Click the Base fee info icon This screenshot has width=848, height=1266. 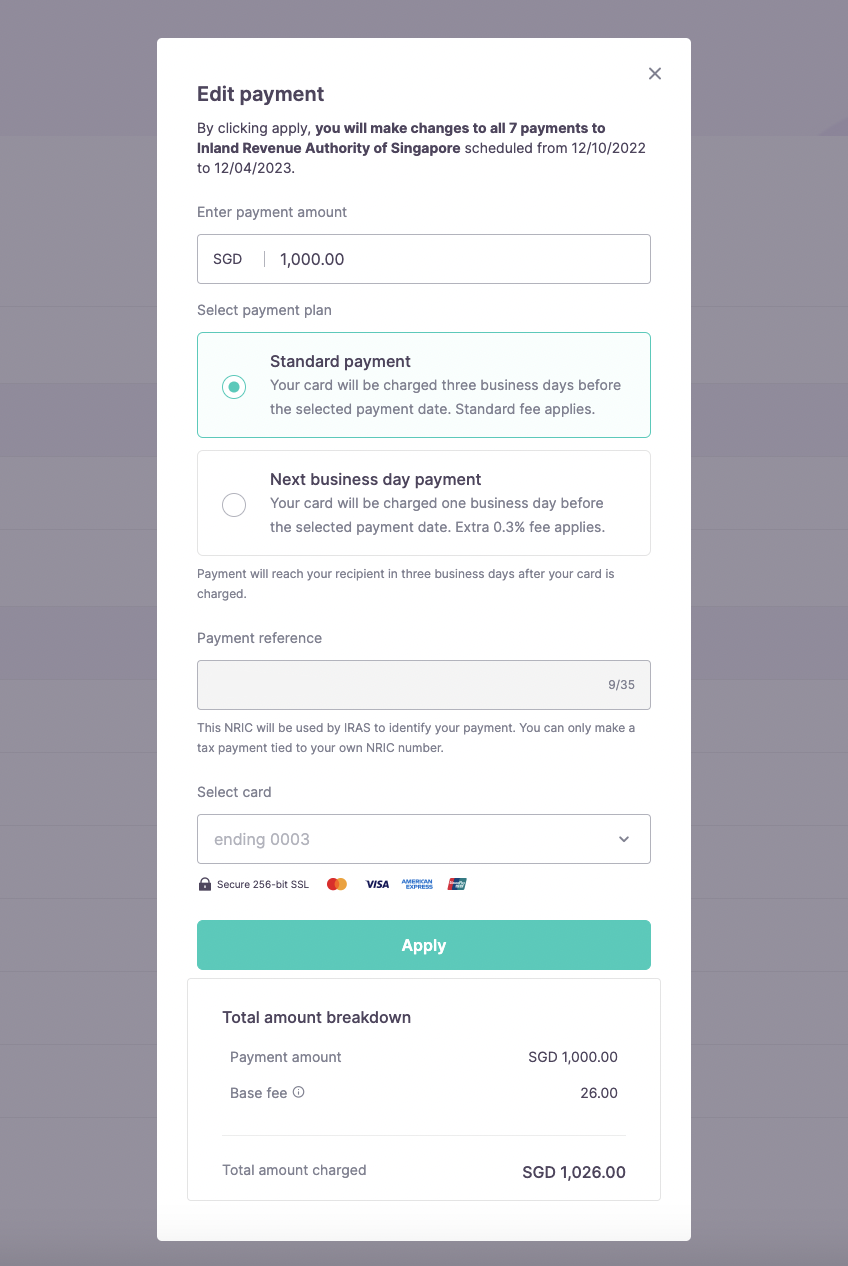click(x=298, y=1092)
